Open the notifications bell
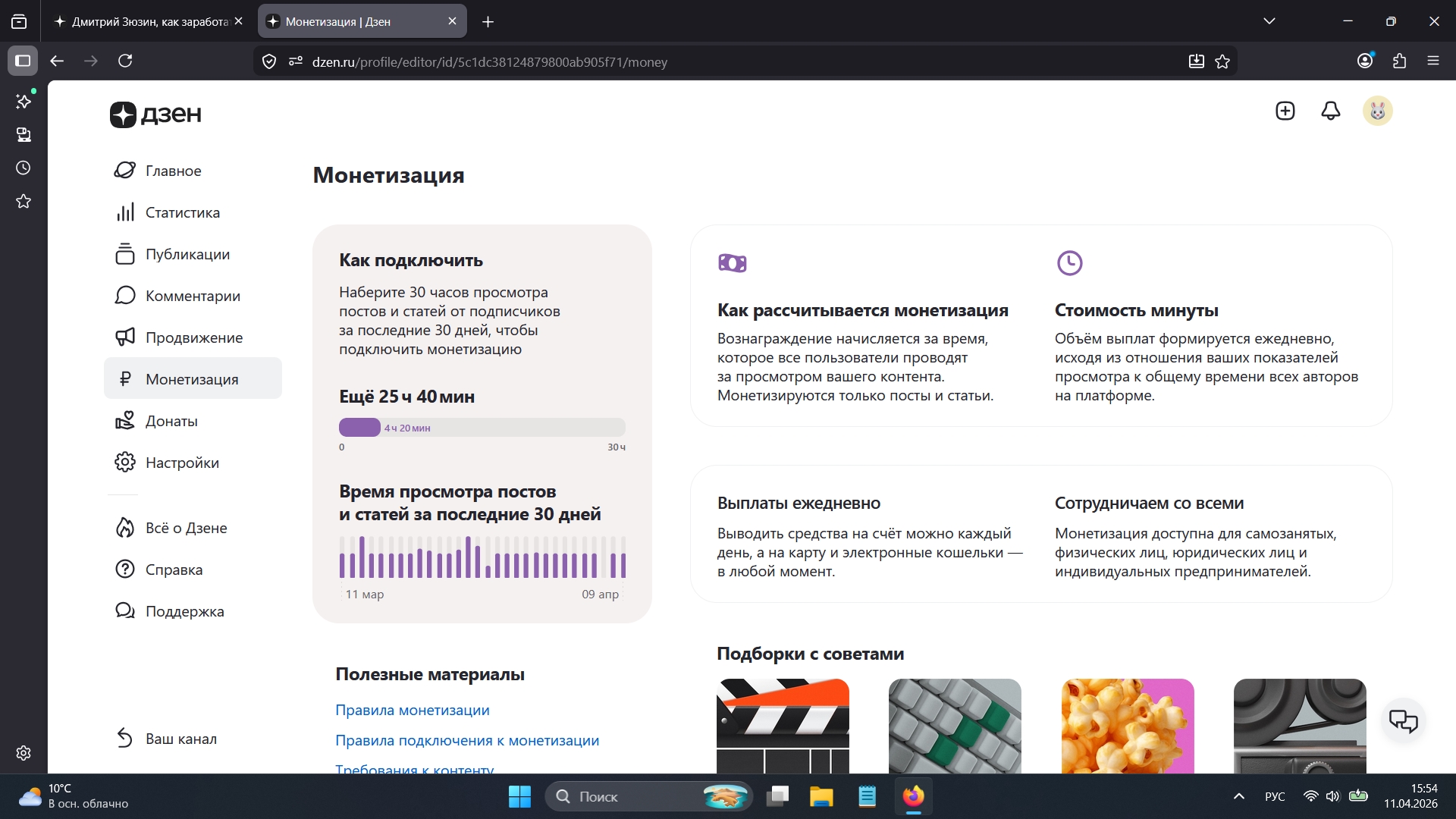This screenshot has width=1456, height=819. [1331, 111]
